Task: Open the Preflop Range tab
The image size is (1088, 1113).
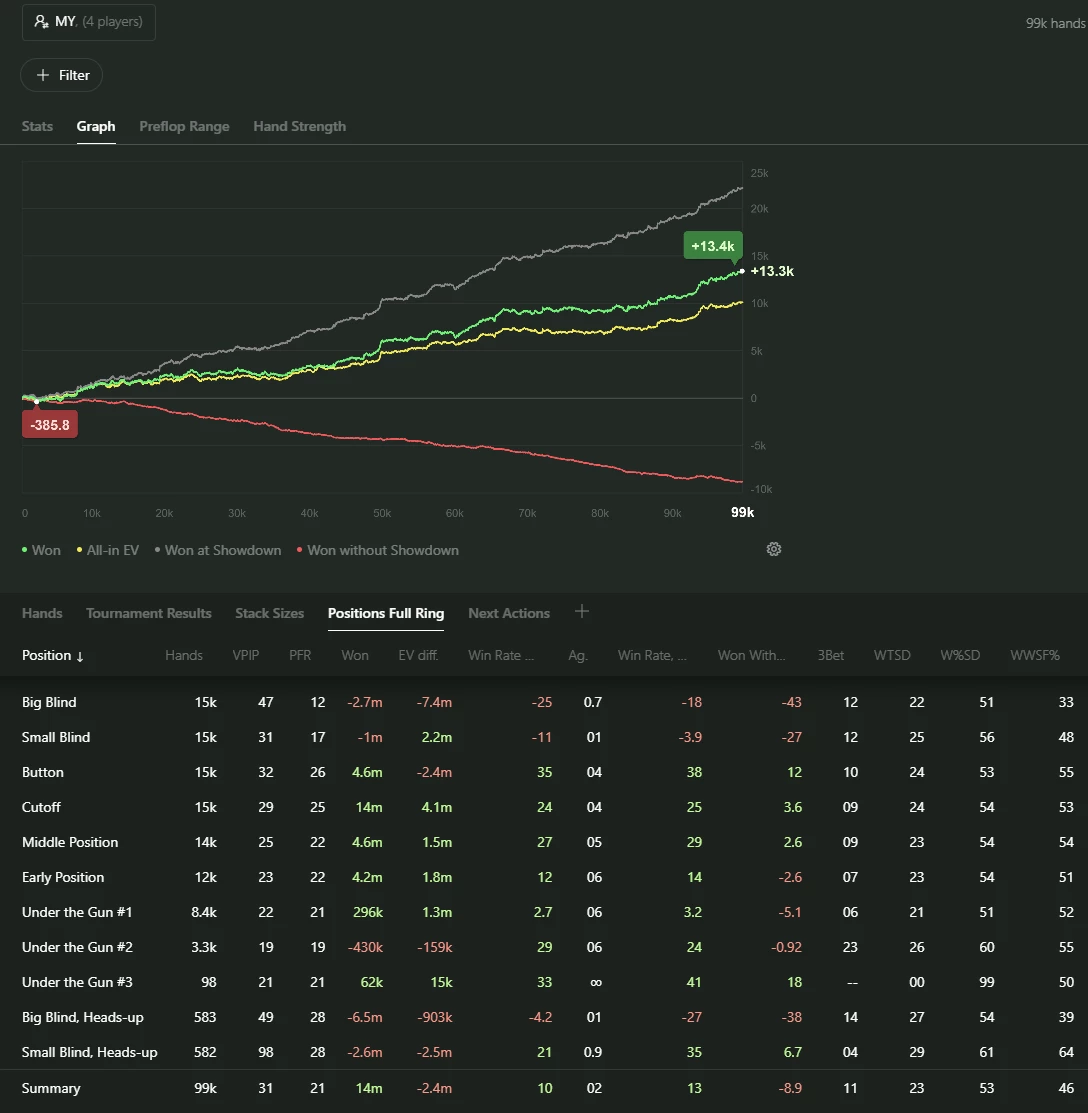Action: [x=185, y=126]
